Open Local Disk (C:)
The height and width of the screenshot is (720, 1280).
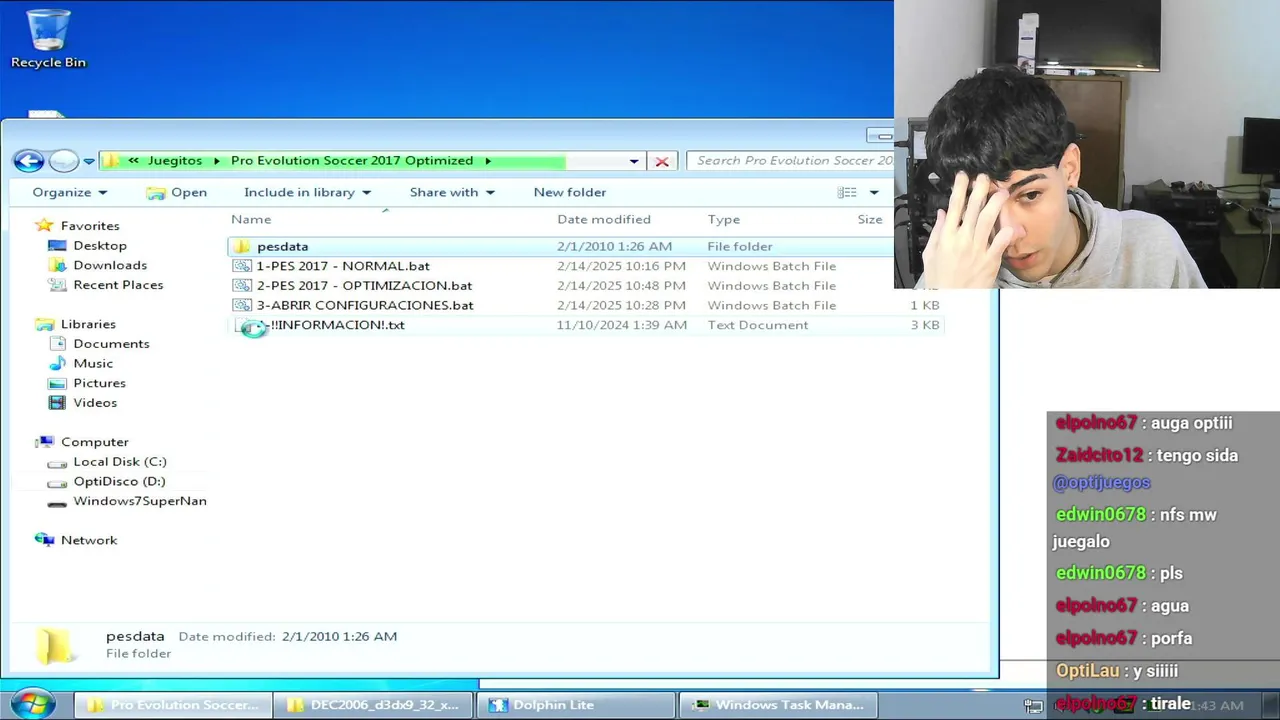(119, 461)
